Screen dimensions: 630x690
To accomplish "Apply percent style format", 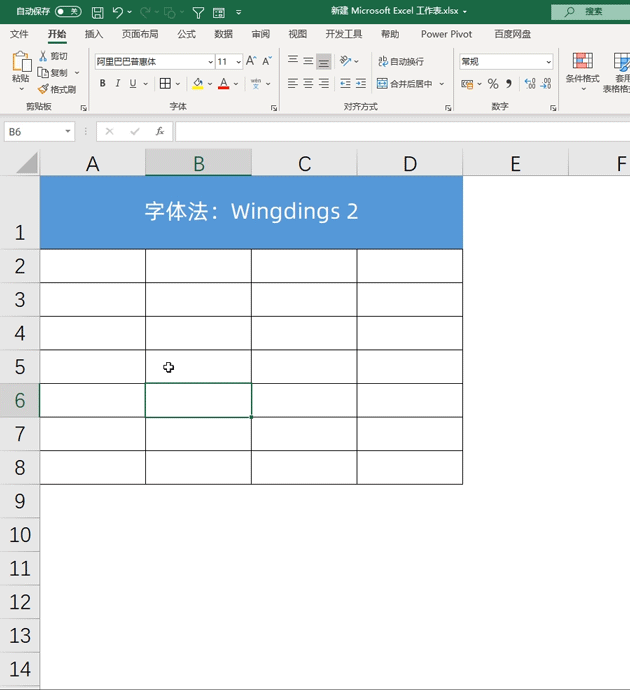I will point(493,84).
